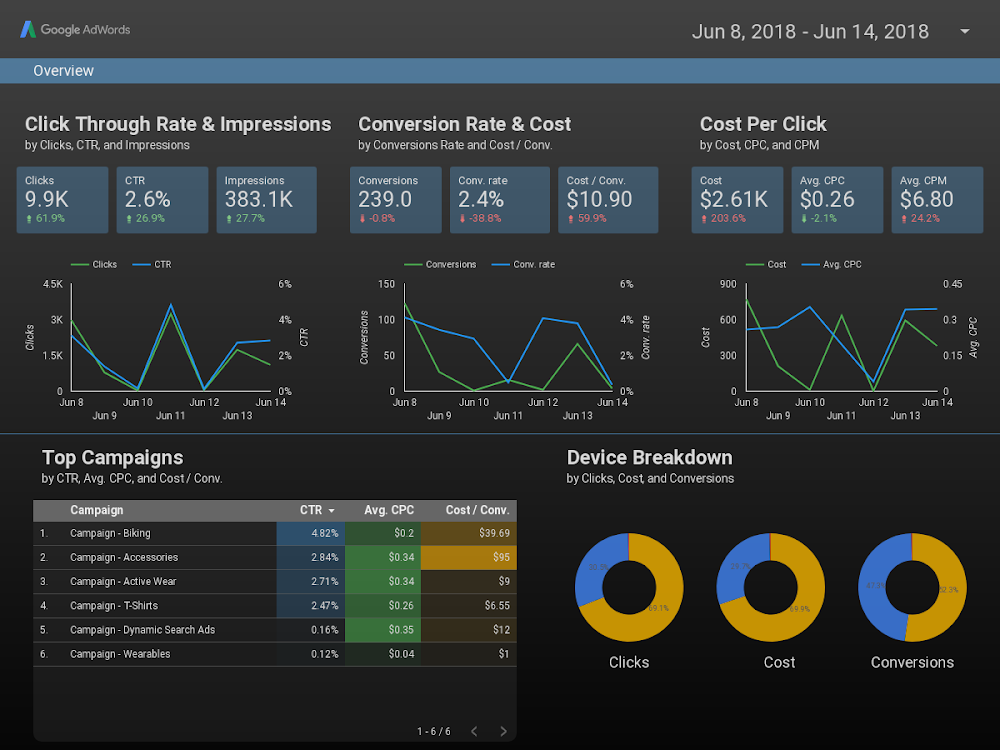Select the green Clicks legend icon

point(78,264)
